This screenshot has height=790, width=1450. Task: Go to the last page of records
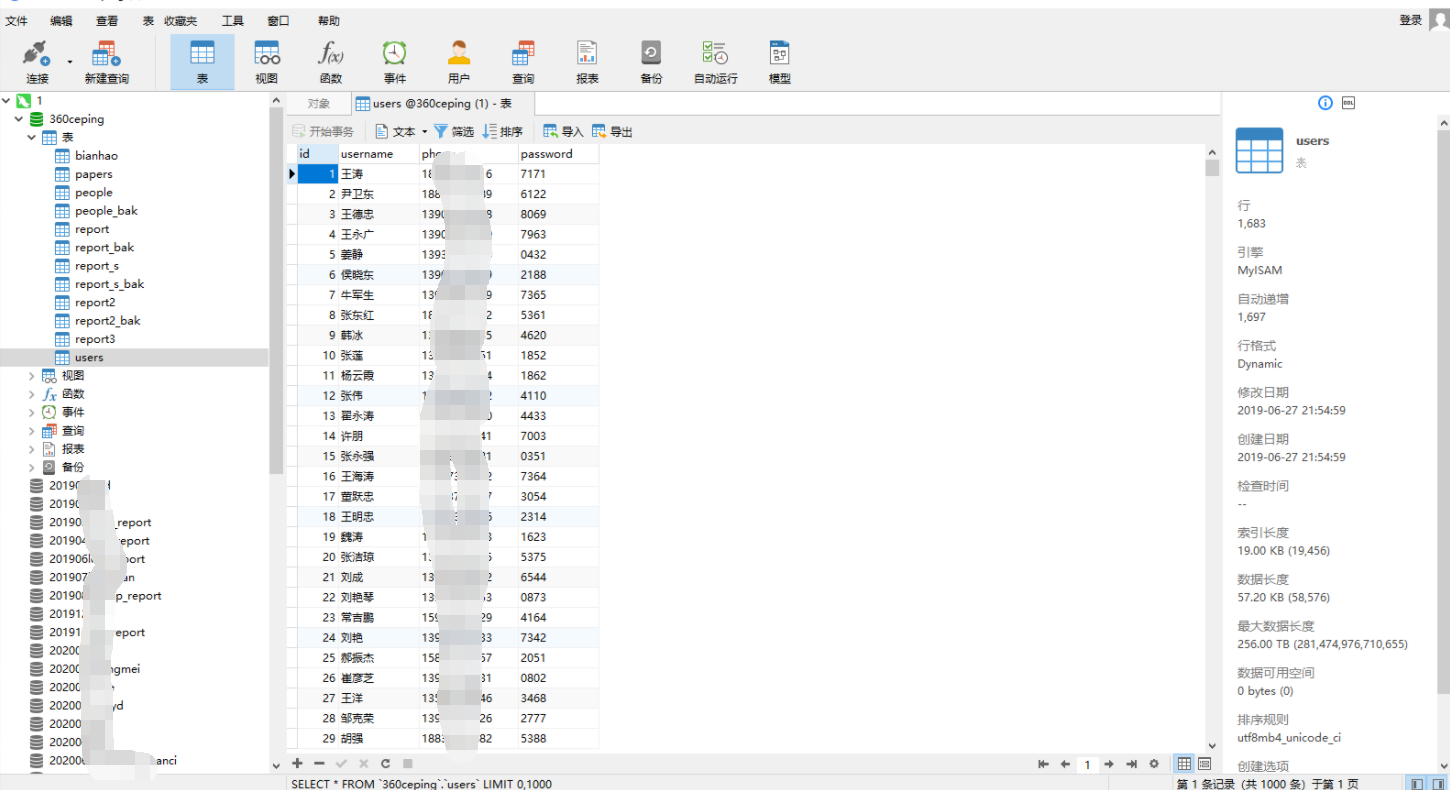coord(1131,764)
